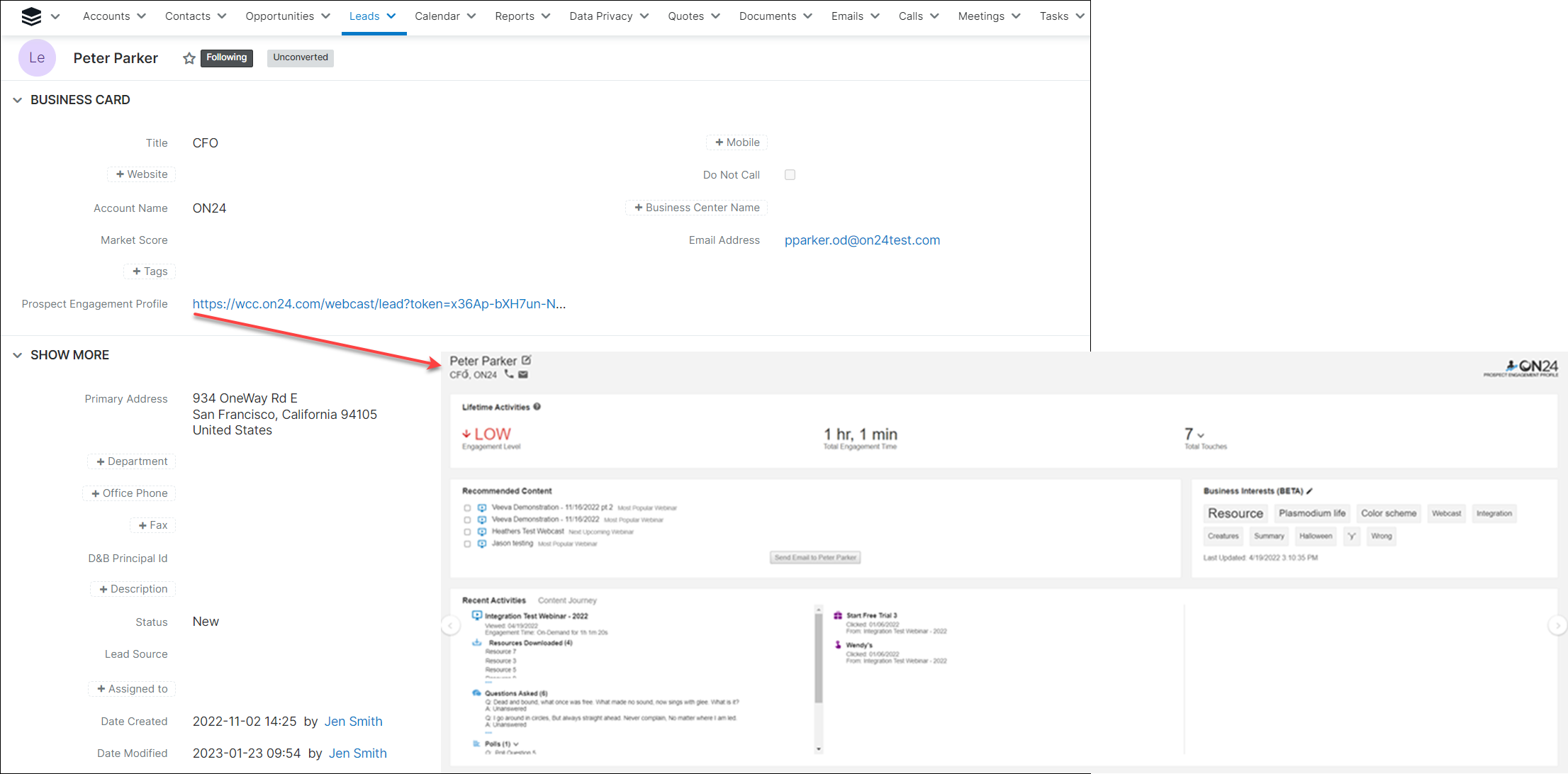Viewport: 1568px width, 774px height.
Task: Click scrollbar down arrow in Recent Activities
Action: [x=819, y=748]
